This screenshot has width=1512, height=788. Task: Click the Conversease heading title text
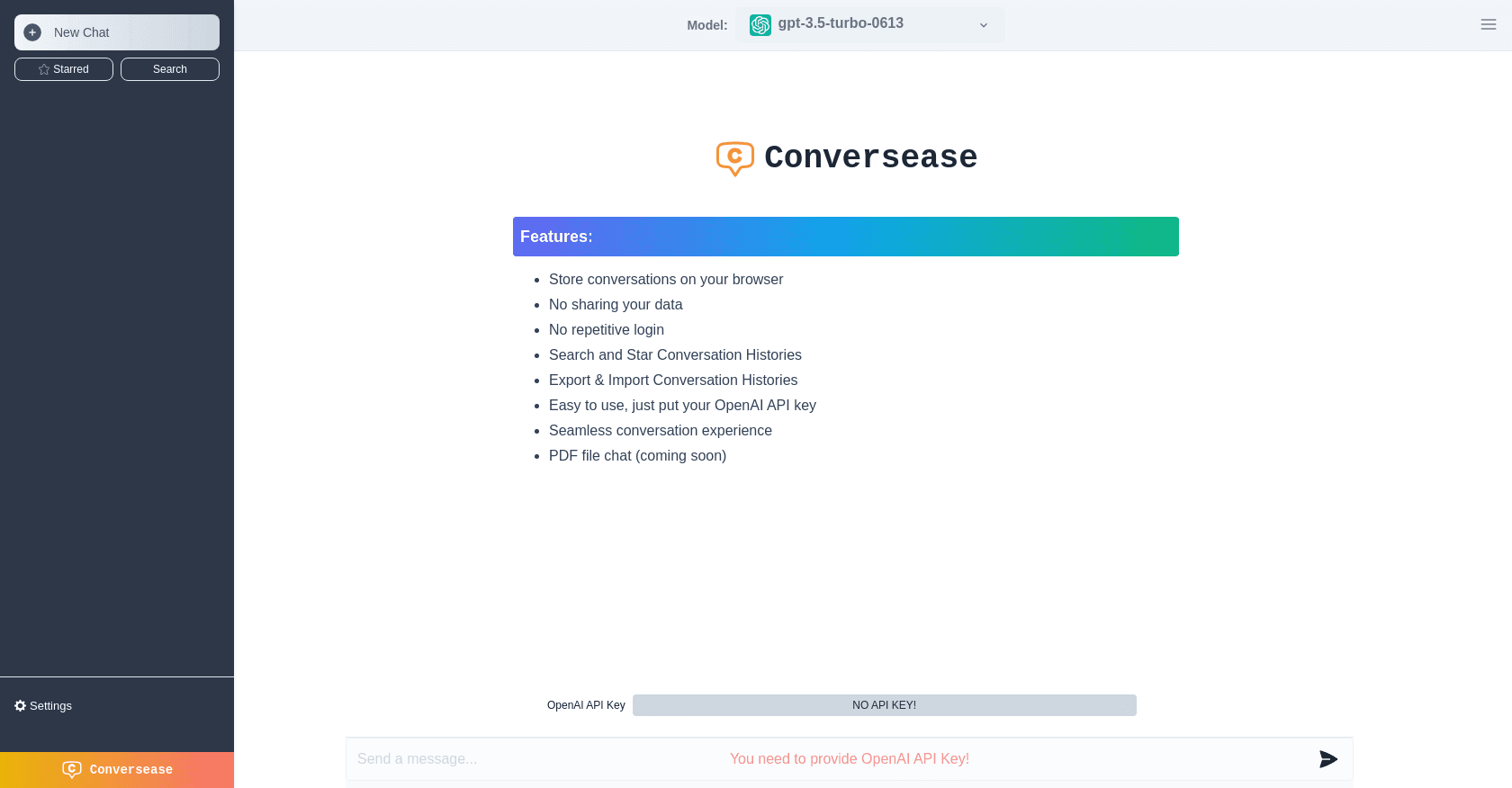tap(870, 157)
